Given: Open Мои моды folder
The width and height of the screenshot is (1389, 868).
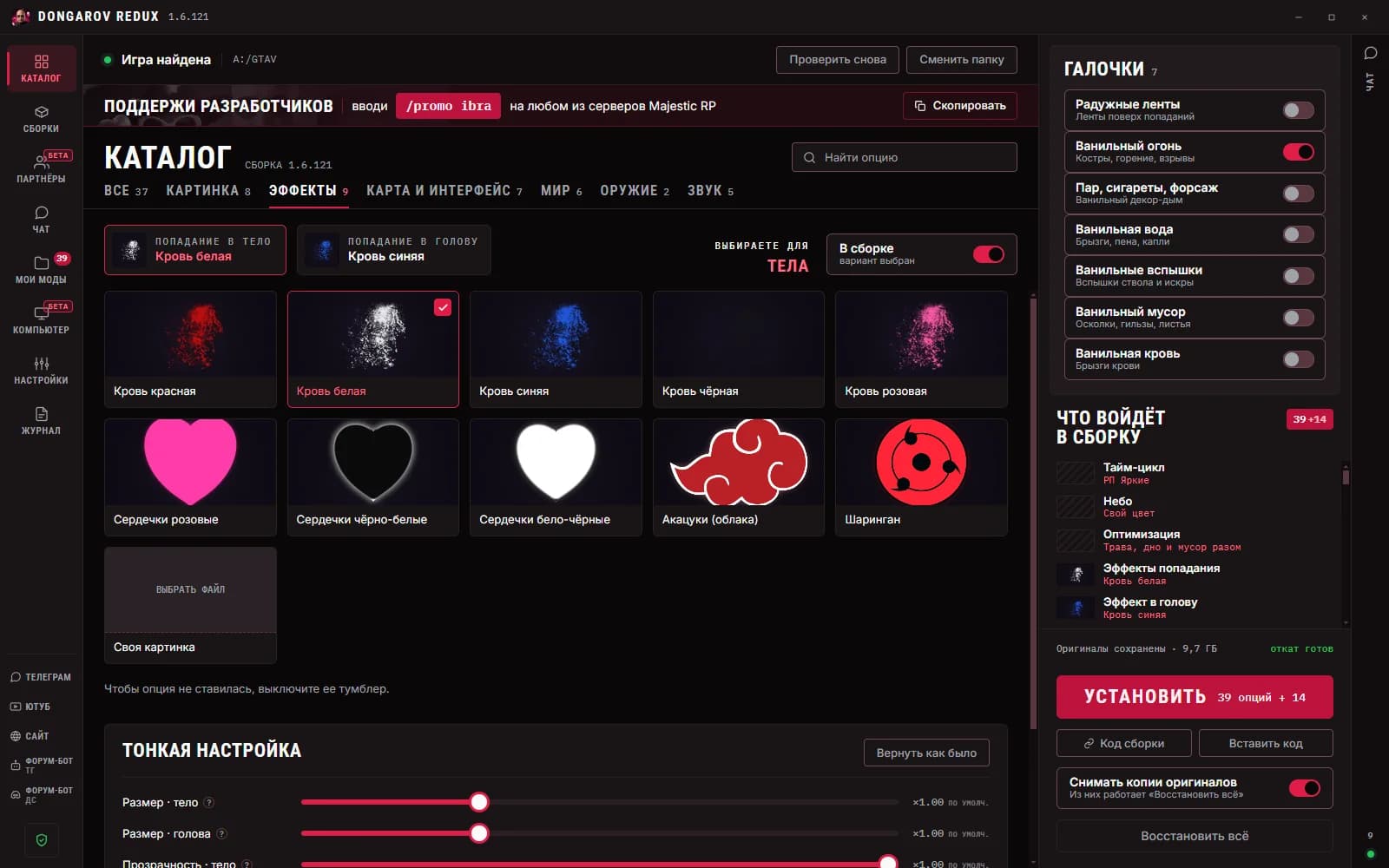Looking at the screenshot, I should 41,270.
